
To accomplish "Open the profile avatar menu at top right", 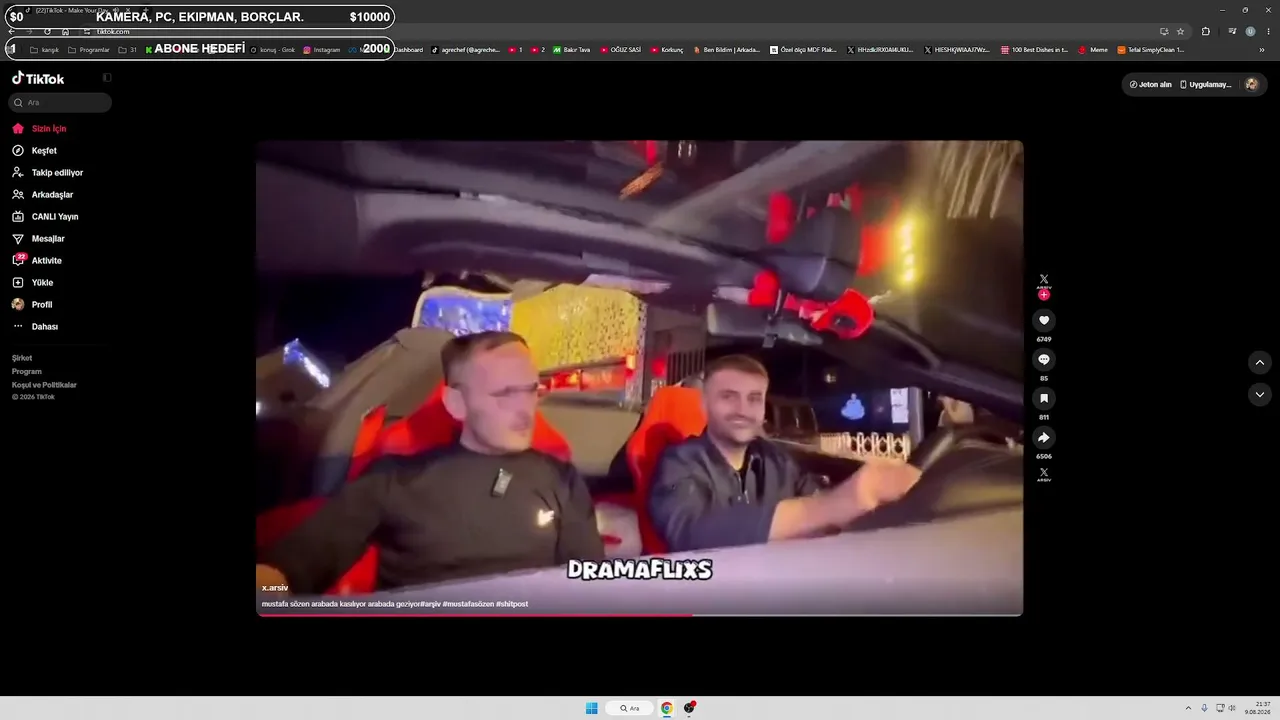I will point(1251,85).
